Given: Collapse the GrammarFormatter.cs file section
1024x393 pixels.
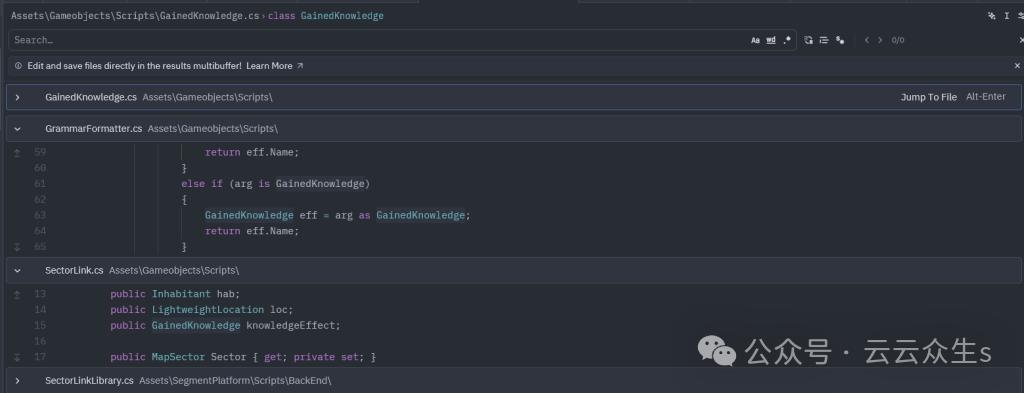Looking at the screenshot, I should click(x=18, y=129).
